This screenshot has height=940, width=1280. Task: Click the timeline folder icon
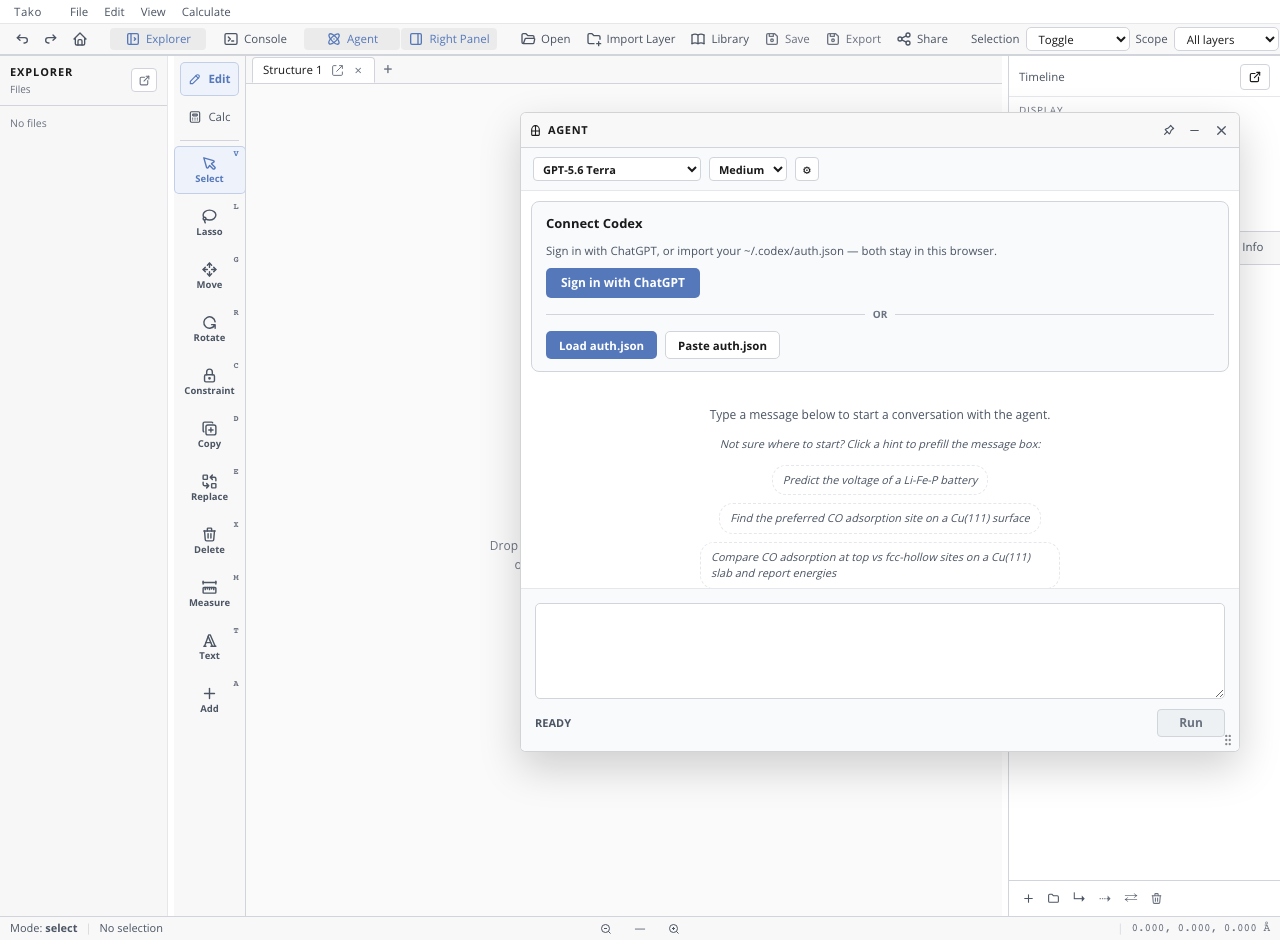click(1053, 898)
